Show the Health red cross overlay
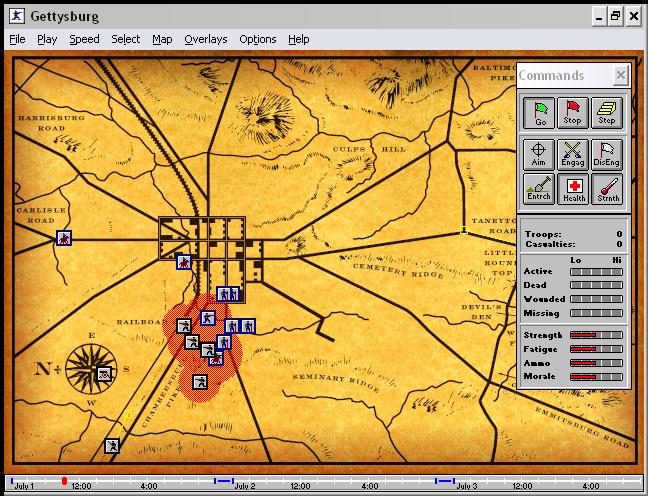Image resolution: width=648 pixels, height=496 pixels. point(573,189)
